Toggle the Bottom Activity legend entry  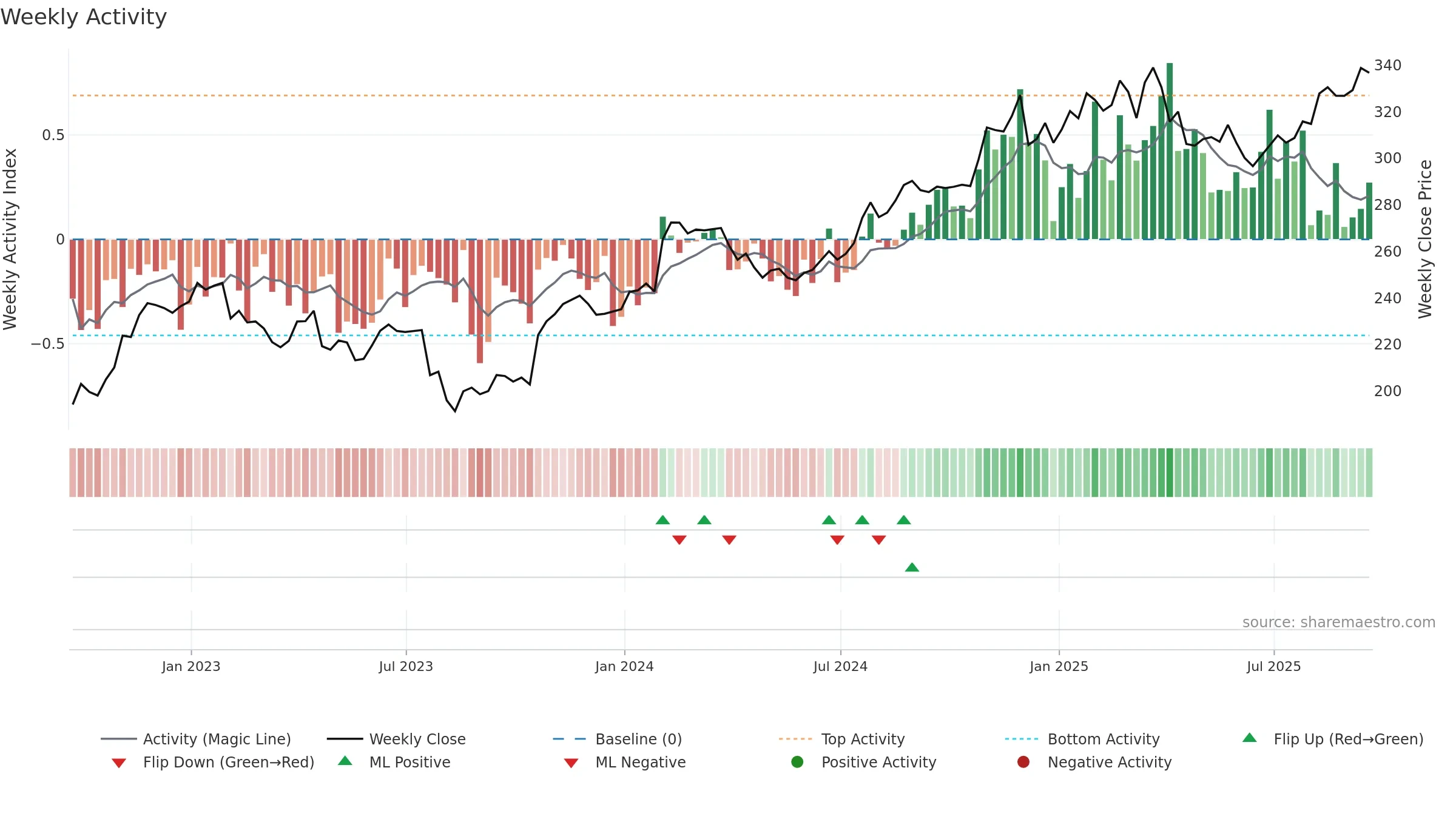click(x=1082, y=739)
